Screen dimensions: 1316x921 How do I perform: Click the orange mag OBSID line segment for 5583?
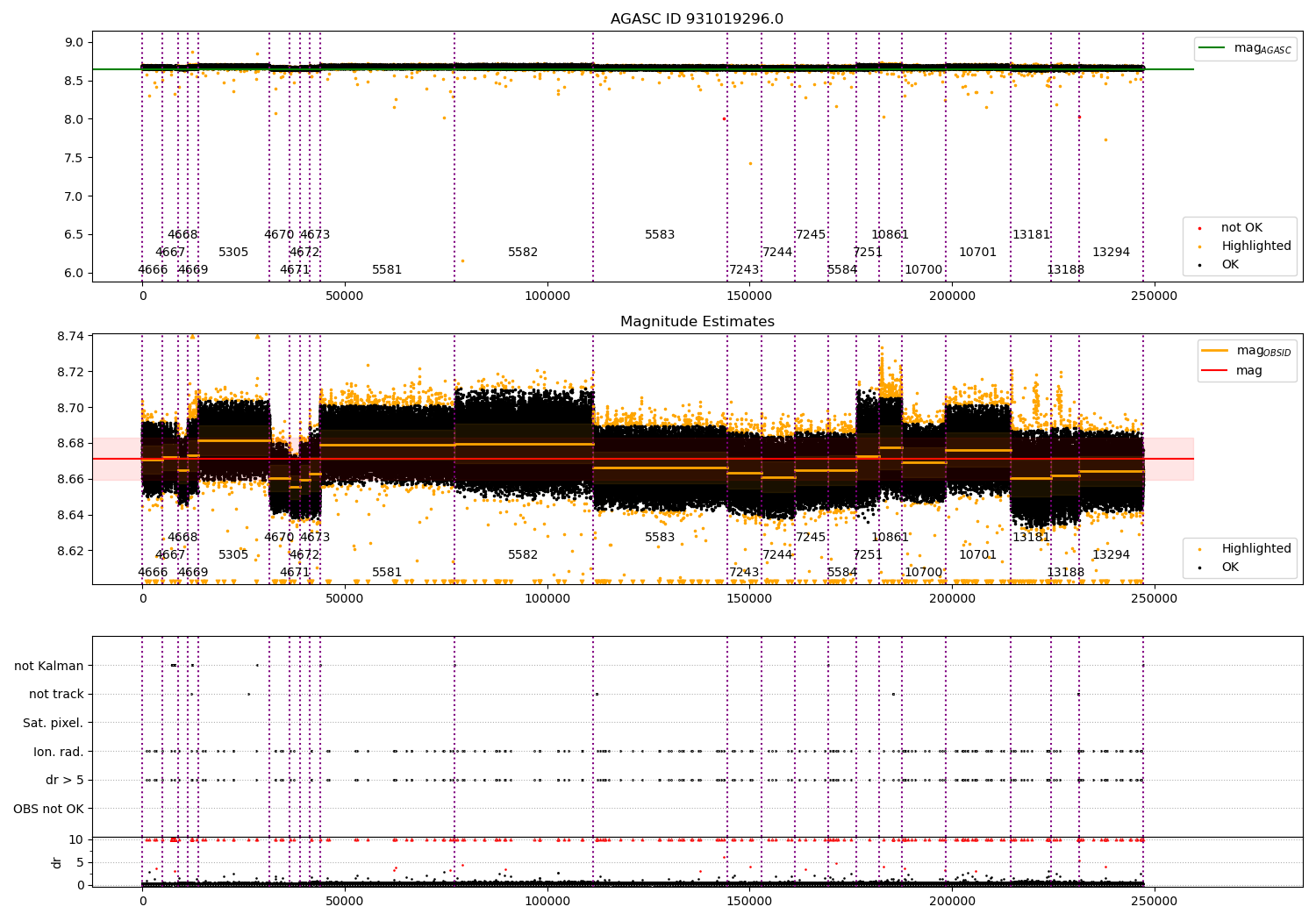[660, 468]
